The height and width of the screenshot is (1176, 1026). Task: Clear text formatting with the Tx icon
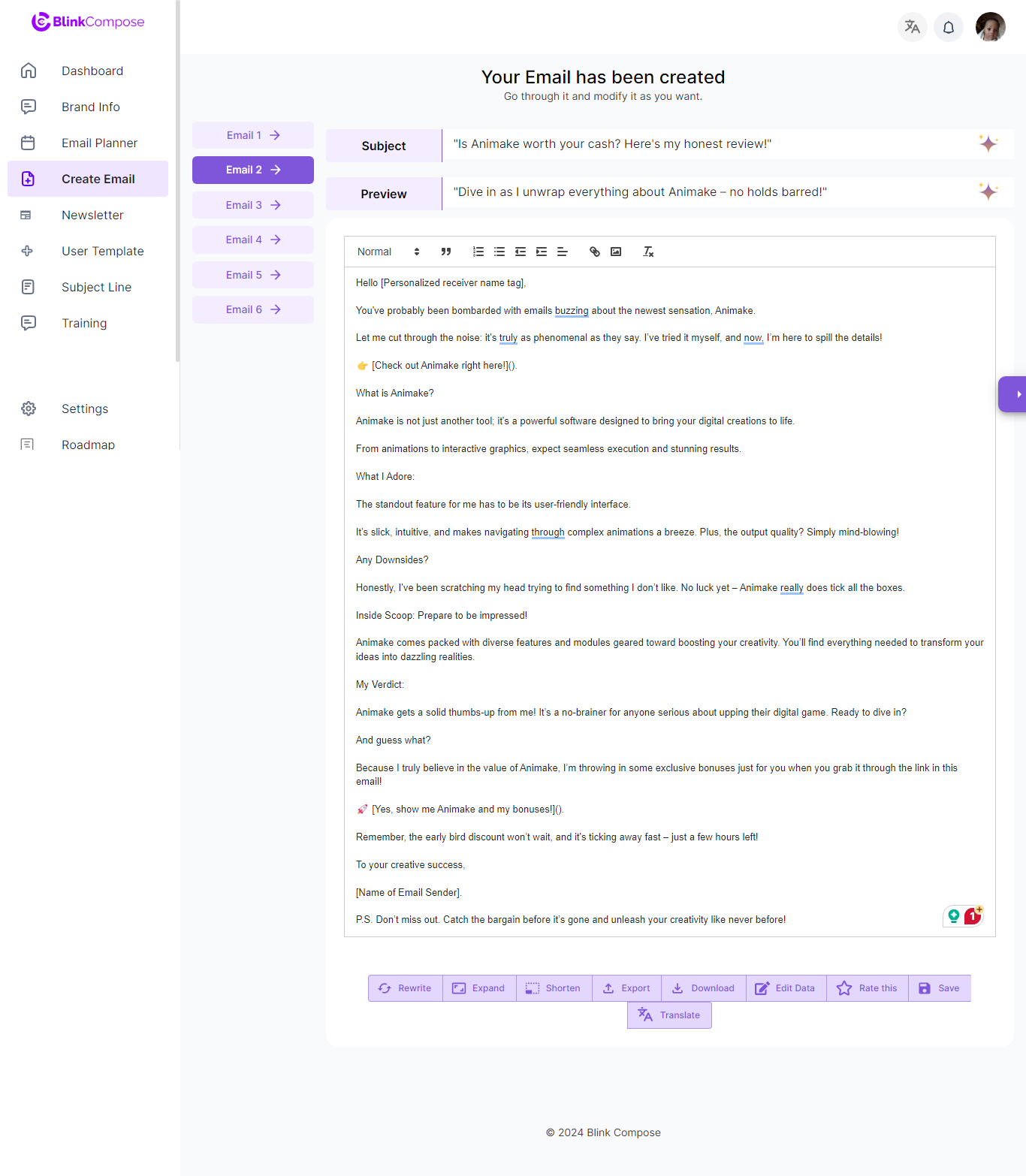648,252
